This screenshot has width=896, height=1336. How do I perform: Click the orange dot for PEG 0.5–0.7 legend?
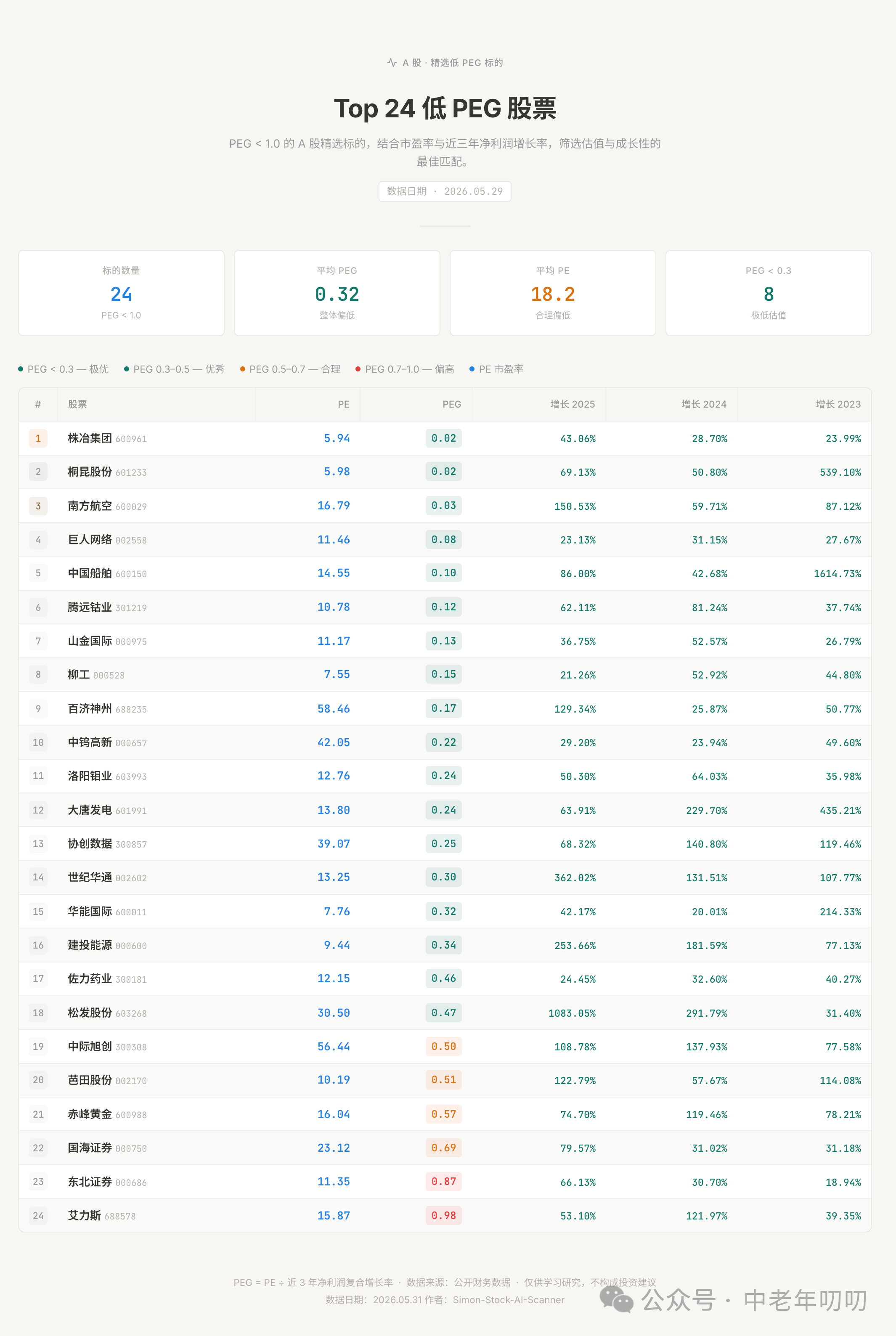[242, 369]
